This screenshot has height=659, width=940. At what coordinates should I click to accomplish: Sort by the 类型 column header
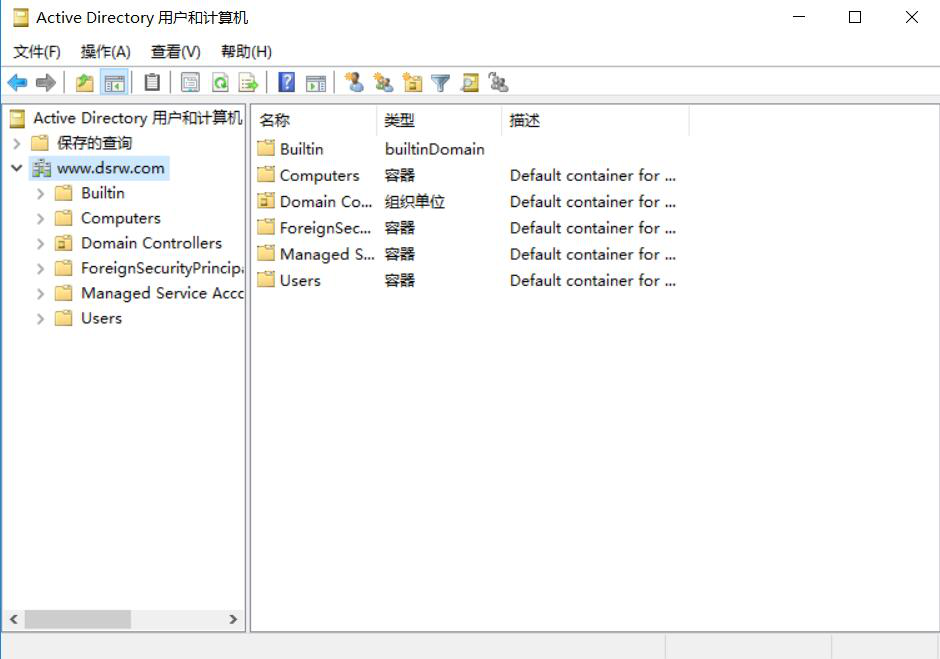tap(439, 121)
